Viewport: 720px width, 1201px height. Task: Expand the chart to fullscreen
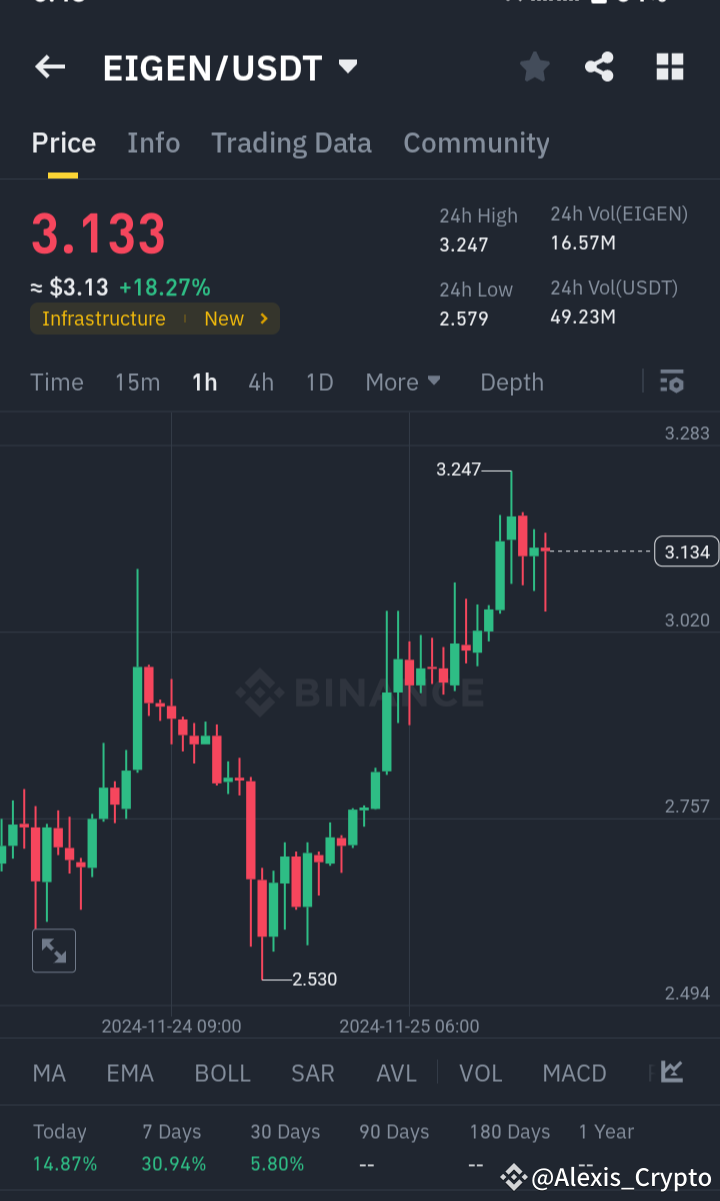[53, 950]
